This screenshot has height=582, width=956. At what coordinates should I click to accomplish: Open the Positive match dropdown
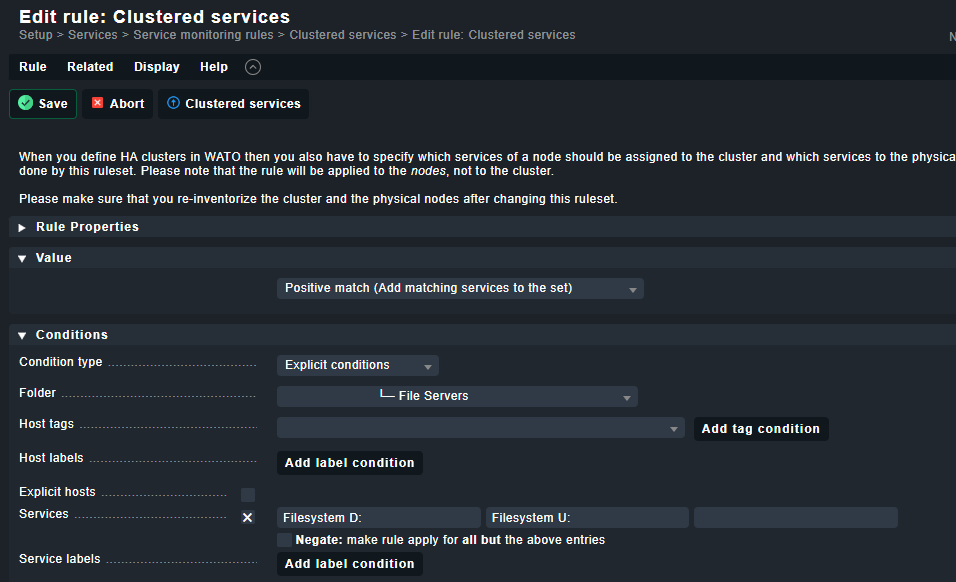pyautogui.click(x=459, y=288)
